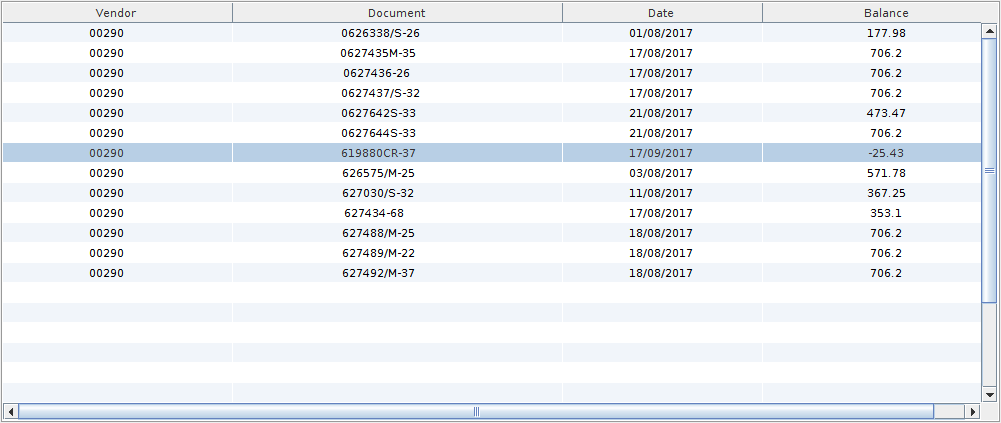Click the negative balance -25.43 cell

tap(885, 153)
